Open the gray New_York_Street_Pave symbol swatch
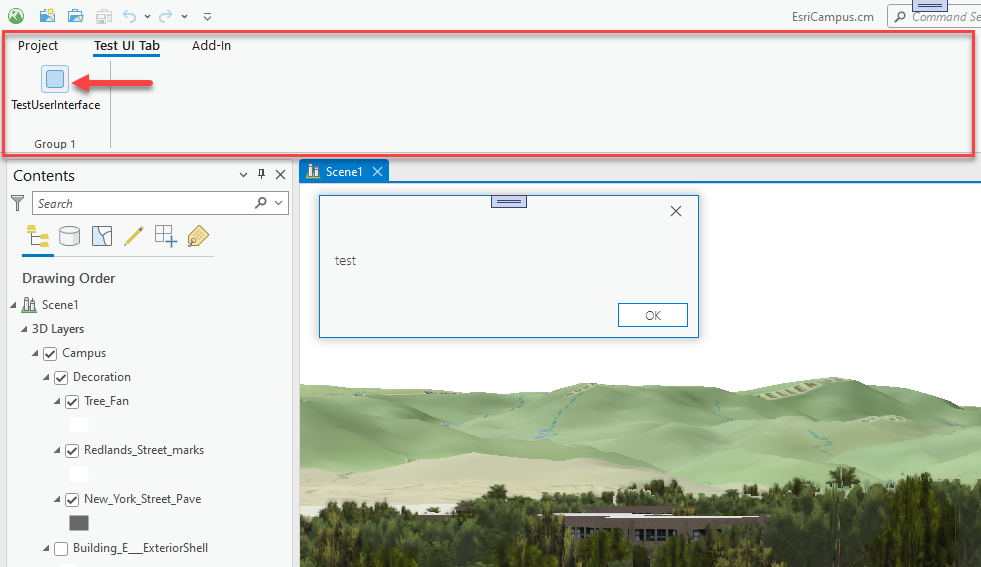This screenshot has width=981, height=567. [79, 523]
